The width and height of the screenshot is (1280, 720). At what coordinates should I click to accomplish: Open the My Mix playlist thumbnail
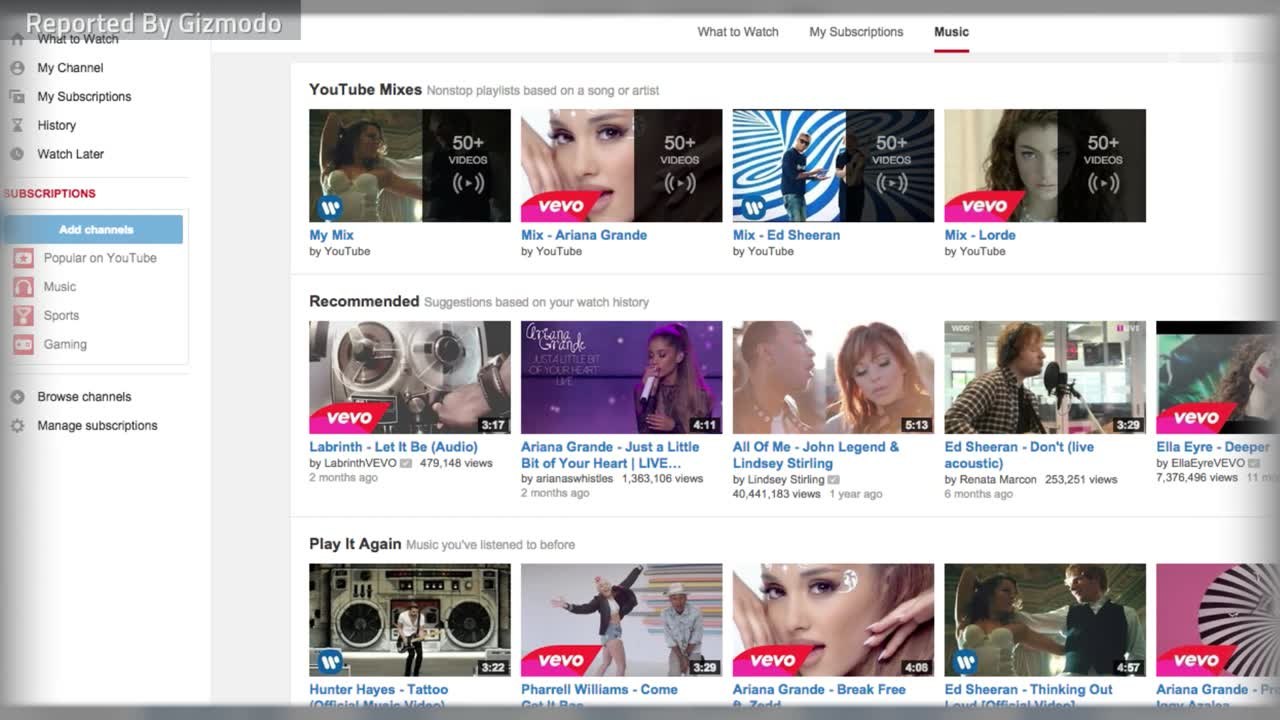pyautogui.click(x=410, y=166)
